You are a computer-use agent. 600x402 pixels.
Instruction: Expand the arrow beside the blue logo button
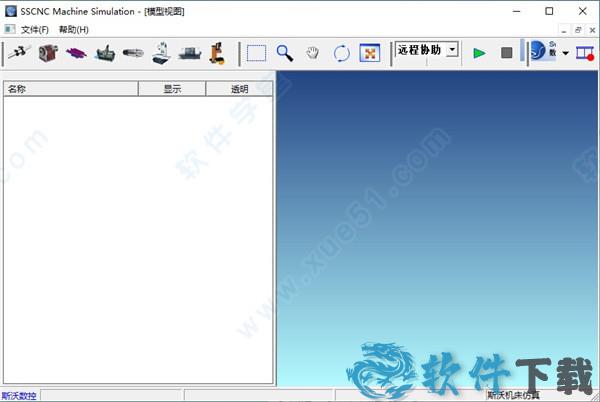point(566,53)
